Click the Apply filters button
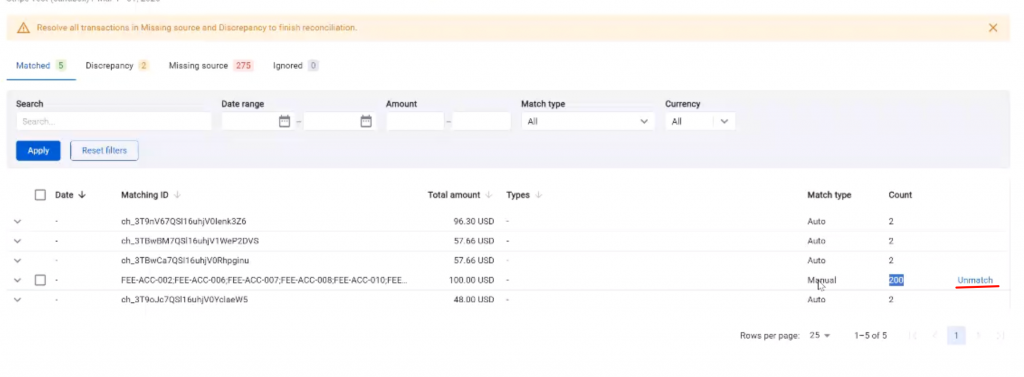The image size is (1024, 377). [x=39, y=150]
